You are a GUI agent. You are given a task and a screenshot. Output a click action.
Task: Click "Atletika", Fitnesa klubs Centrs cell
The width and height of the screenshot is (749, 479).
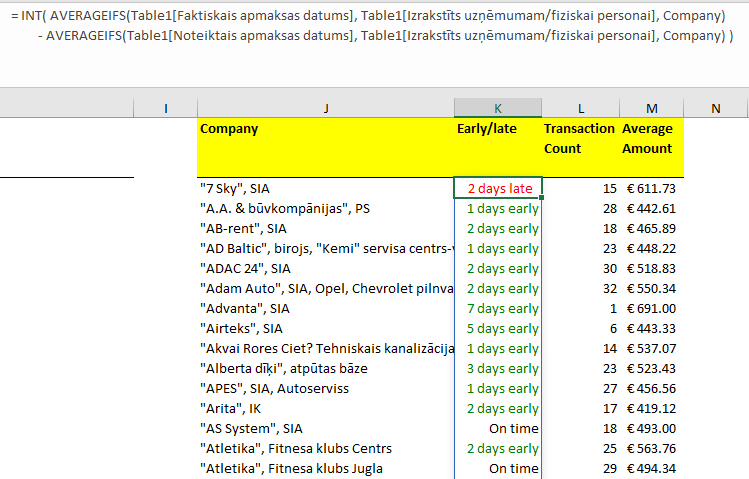point(326,449)
